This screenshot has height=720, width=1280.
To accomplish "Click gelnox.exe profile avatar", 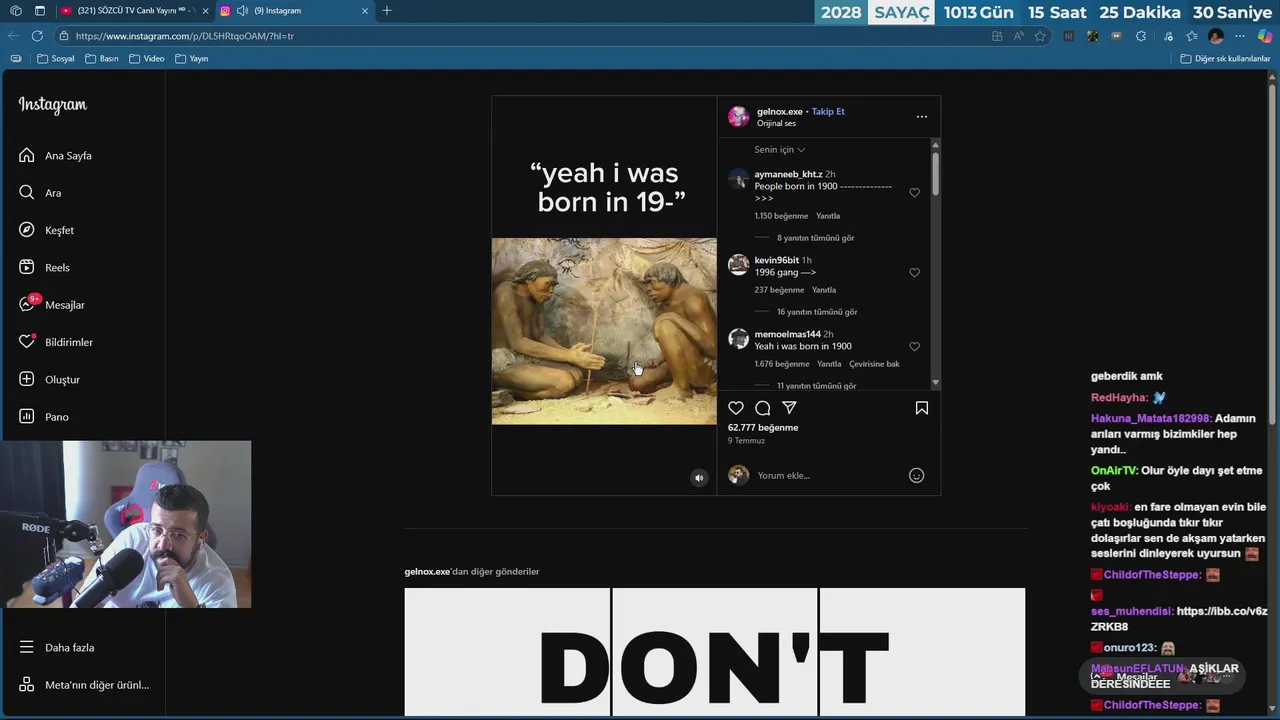I will tap(738, 117).
